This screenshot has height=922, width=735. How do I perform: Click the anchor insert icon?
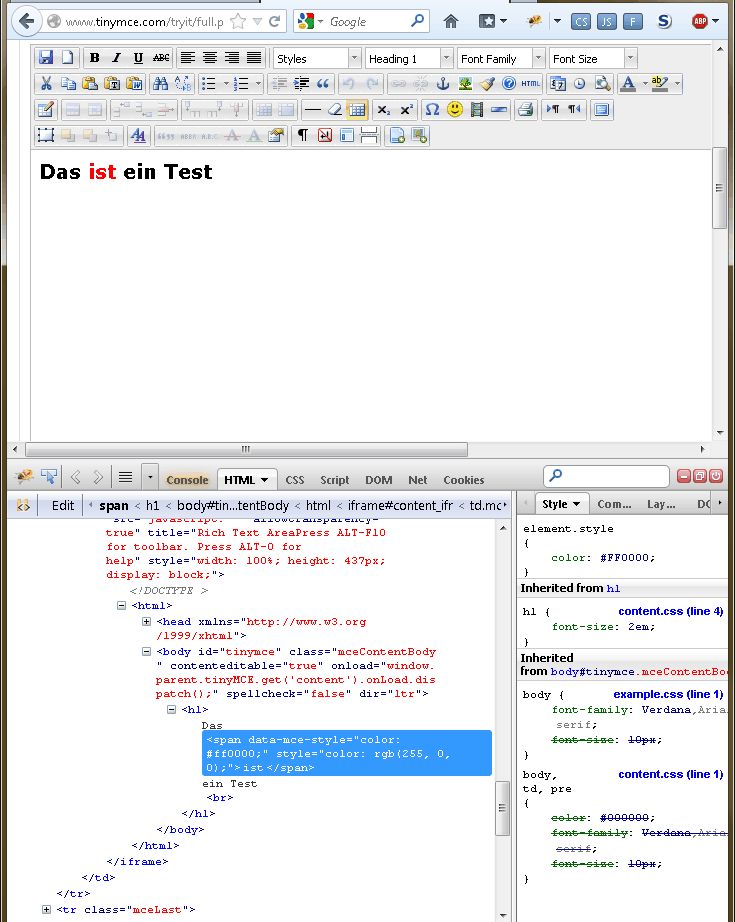[443, 83]
